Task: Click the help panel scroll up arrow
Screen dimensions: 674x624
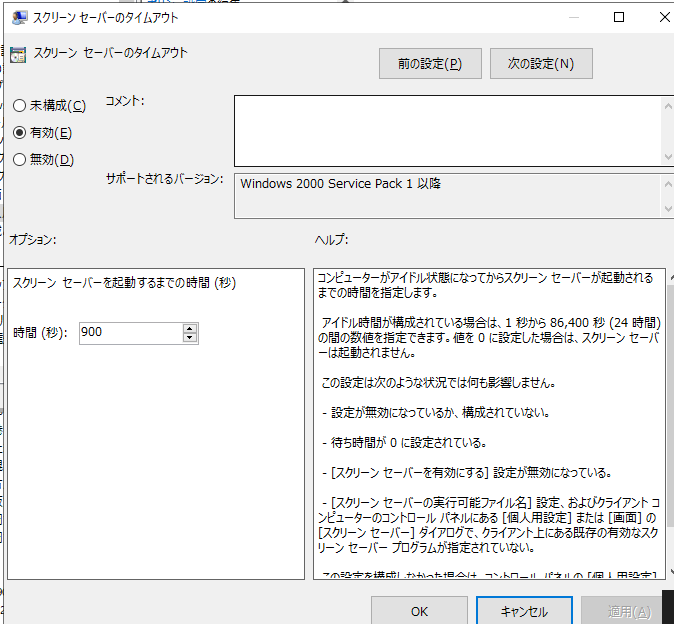Action: coord(668,276)
